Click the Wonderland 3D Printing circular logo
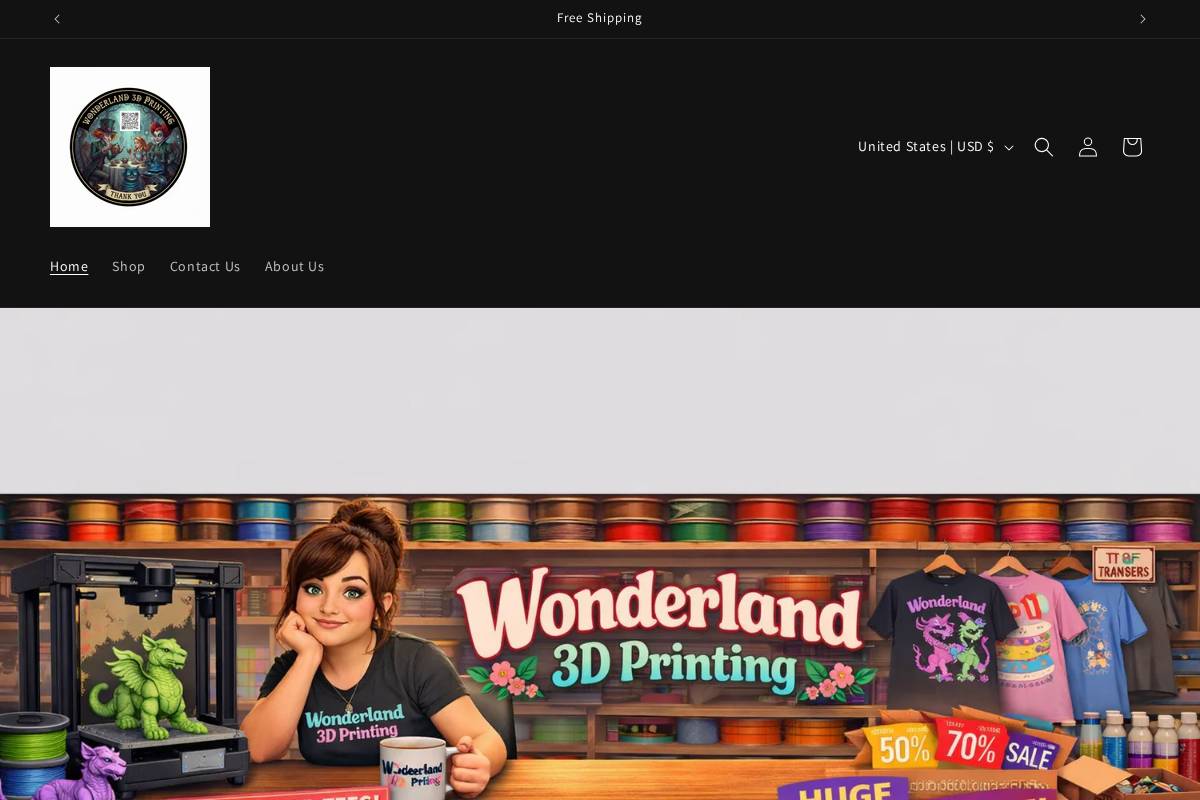This screenshot has height=800, width=1200. [130, 147]
